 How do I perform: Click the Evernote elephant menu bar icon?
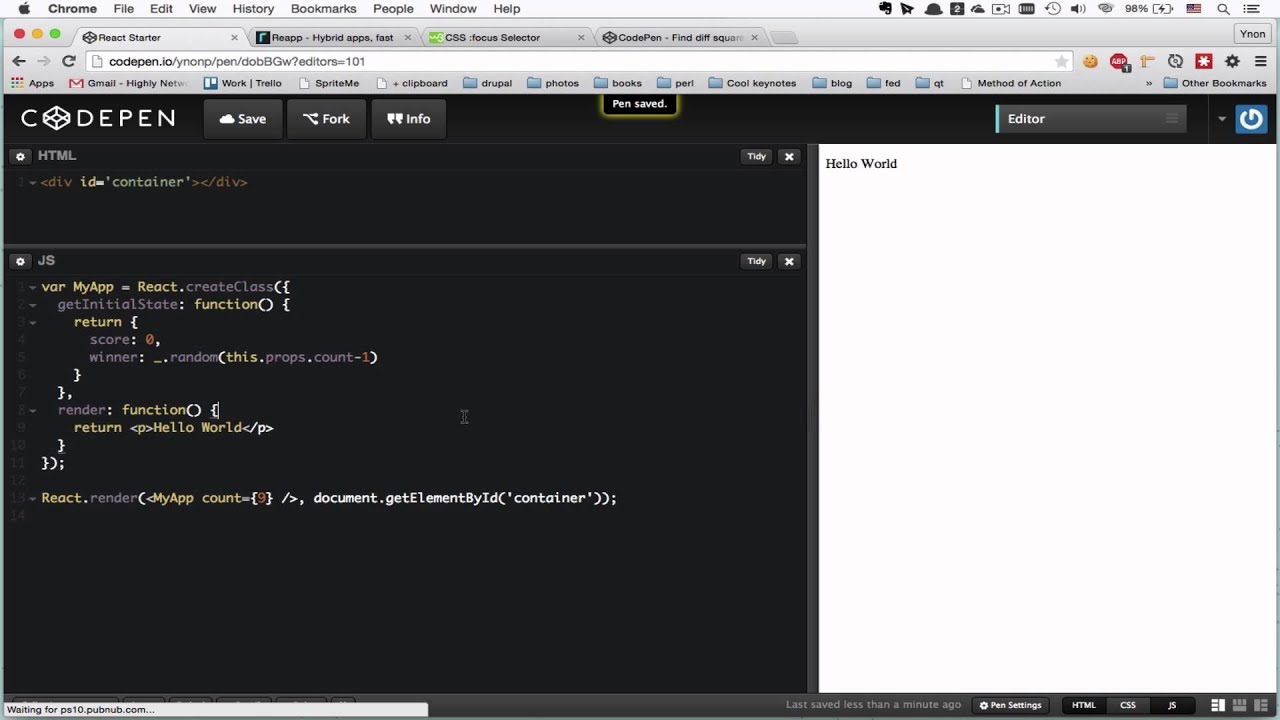[x=885, y=9]
